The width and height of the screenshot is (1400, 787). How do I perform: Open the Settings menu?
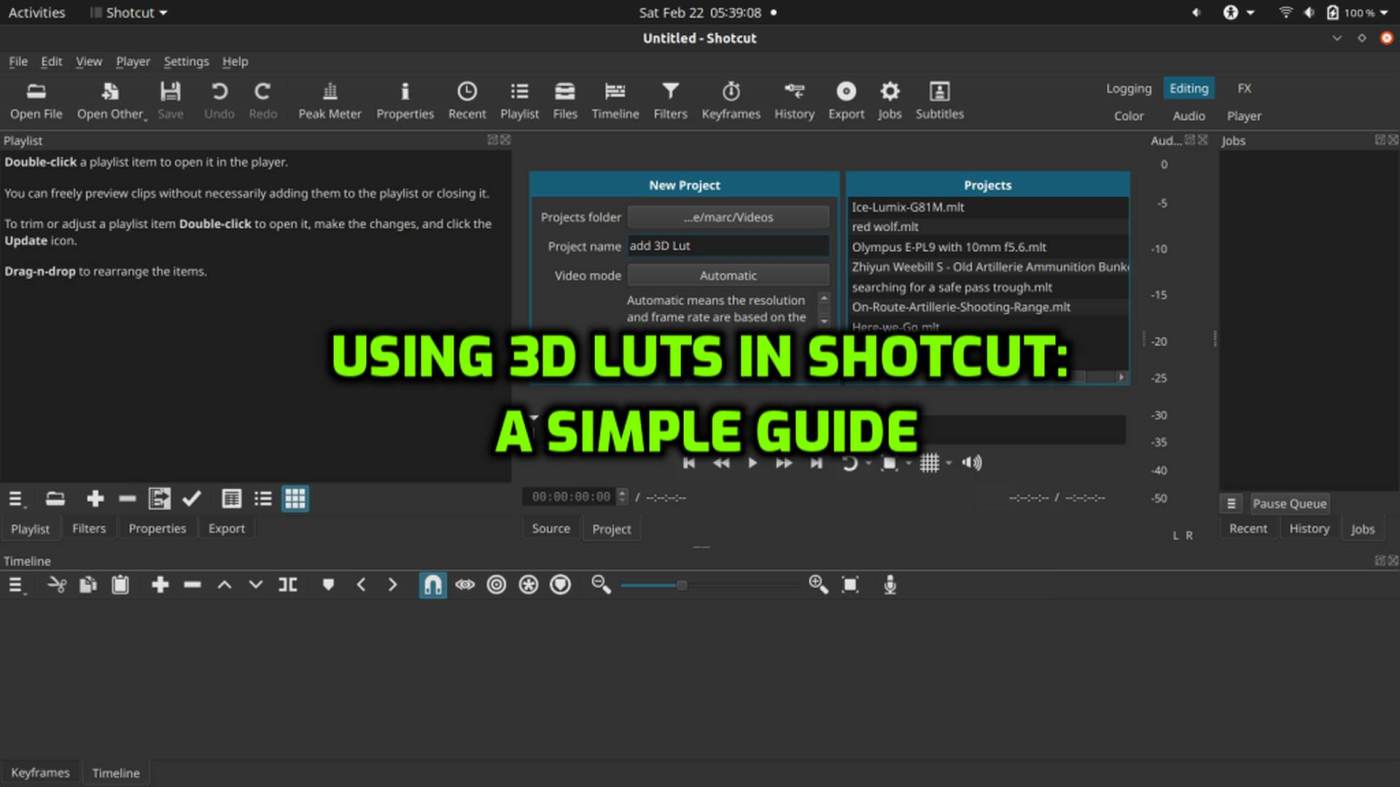pyautogui.click(x=186, y=61)
